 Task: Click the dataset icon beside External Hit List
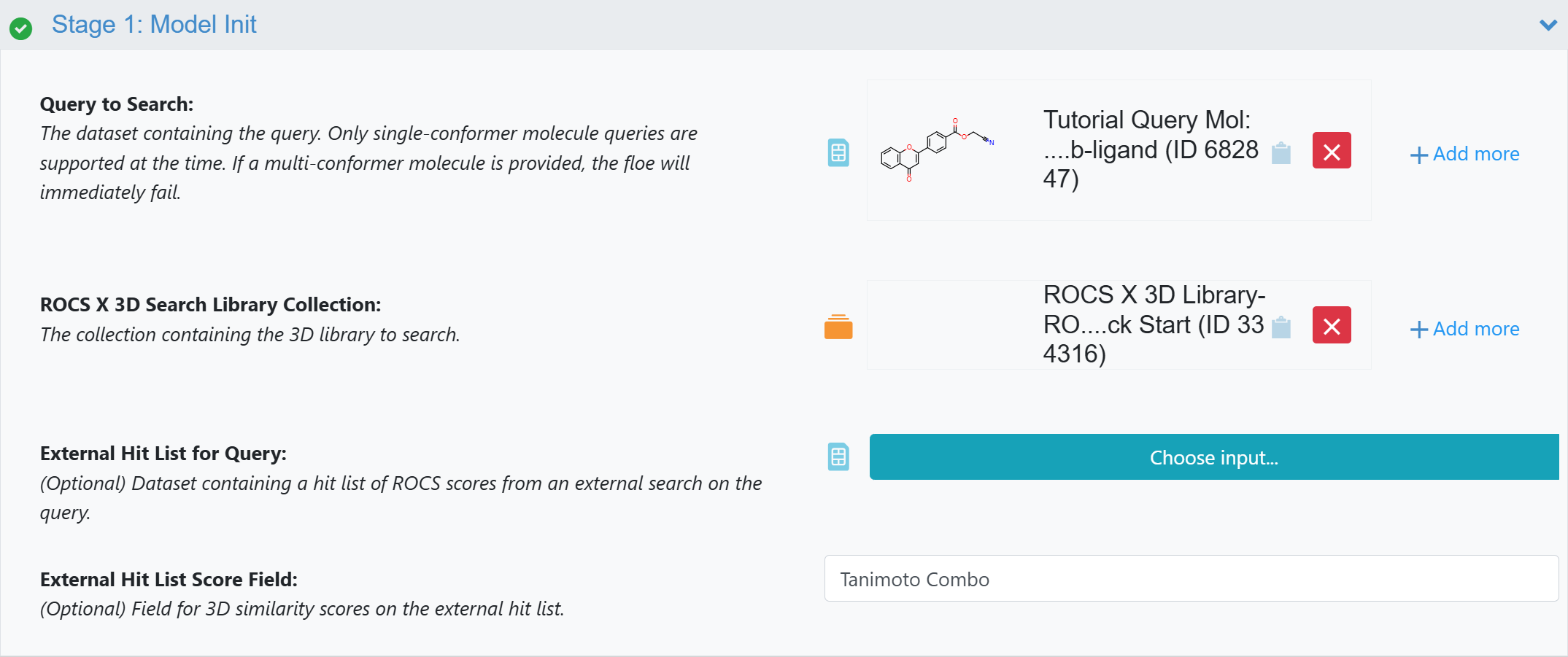(x=838, y=457)
